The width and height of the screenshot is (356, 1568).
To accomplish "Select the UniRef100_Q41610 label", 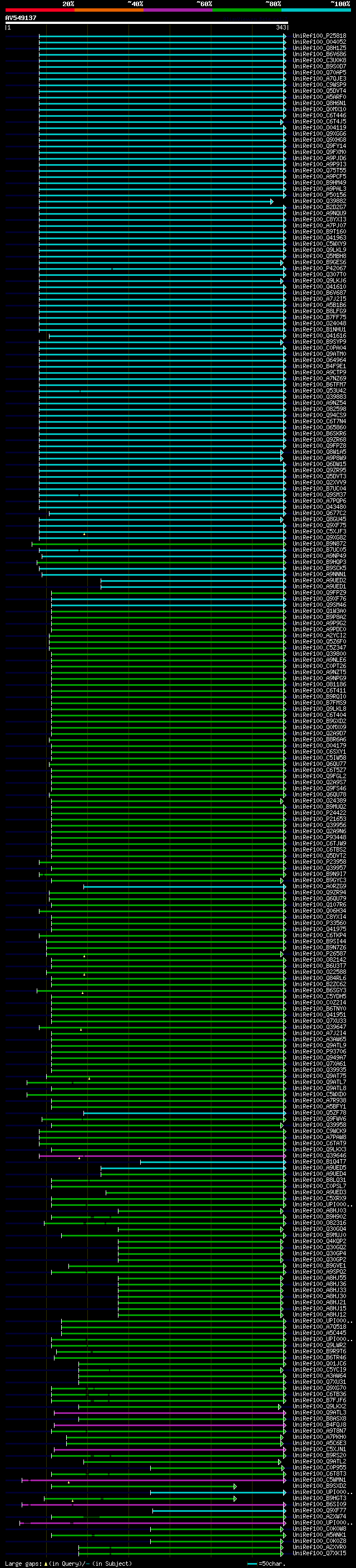I will coord(319,286).
